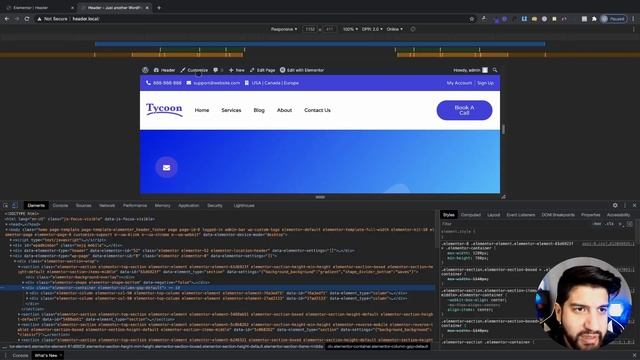The image size is (640, 360).
Task: Open the Console drawer tab at bottom
Action: click(x=20, y=356)
